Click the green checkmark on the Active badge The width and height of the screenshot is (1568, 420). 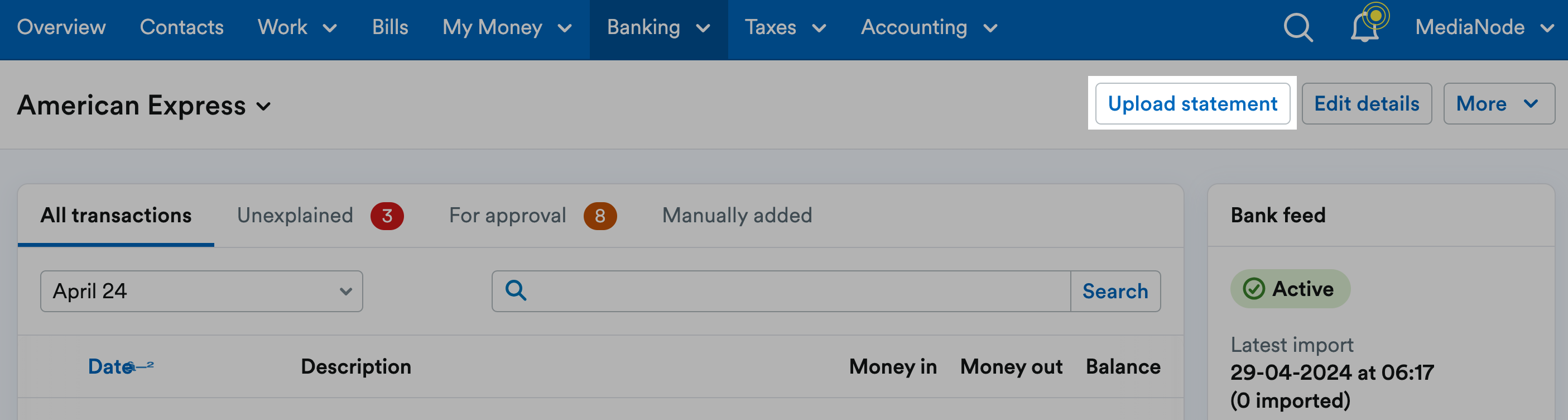[1256, 288]
